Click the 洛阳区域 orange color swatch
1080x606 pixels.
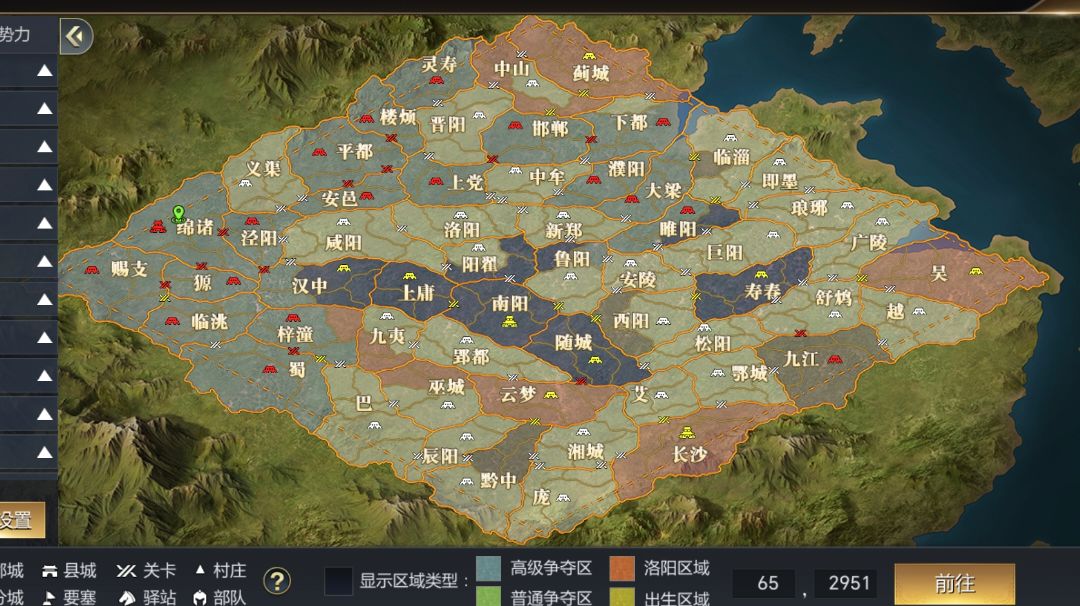622,569
